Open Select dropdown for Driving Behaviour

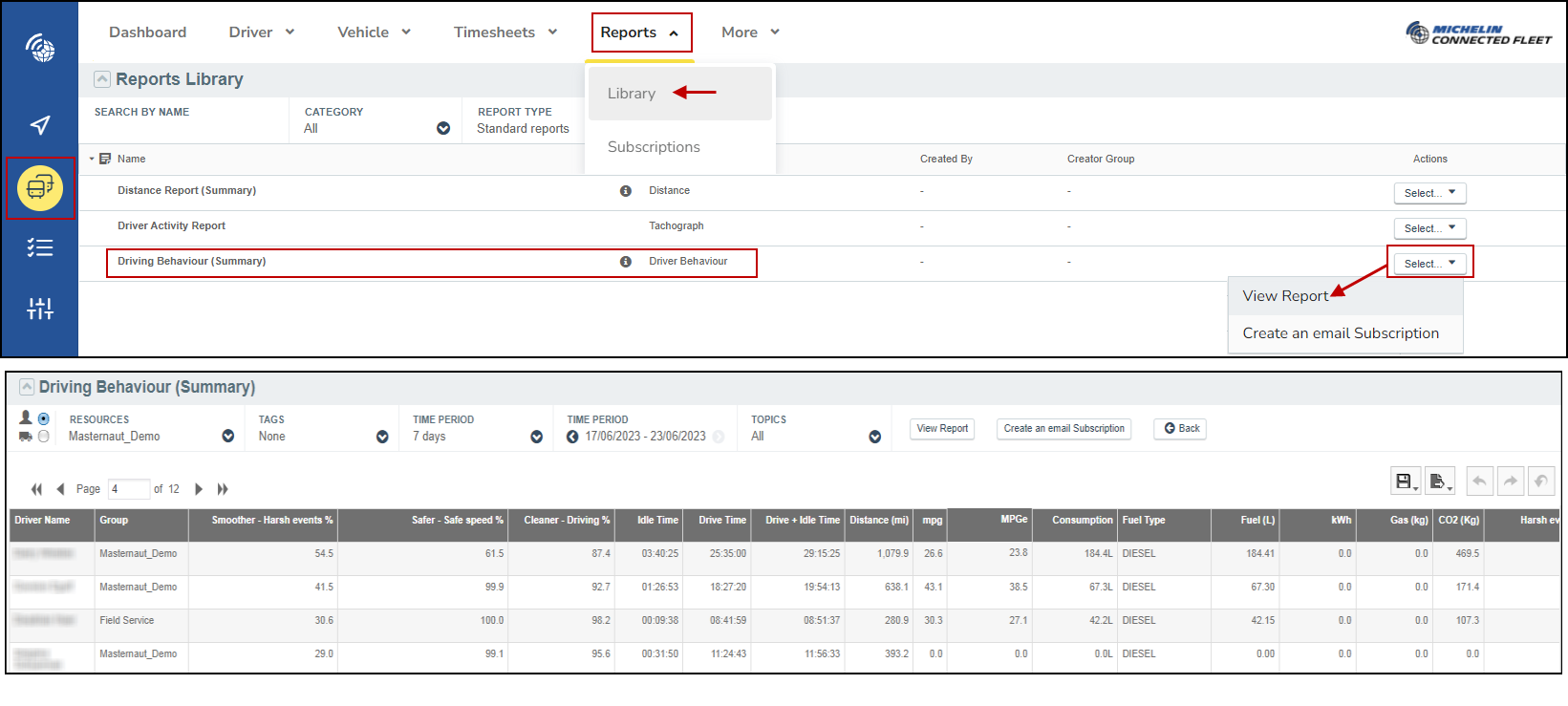pos(1429,264)
